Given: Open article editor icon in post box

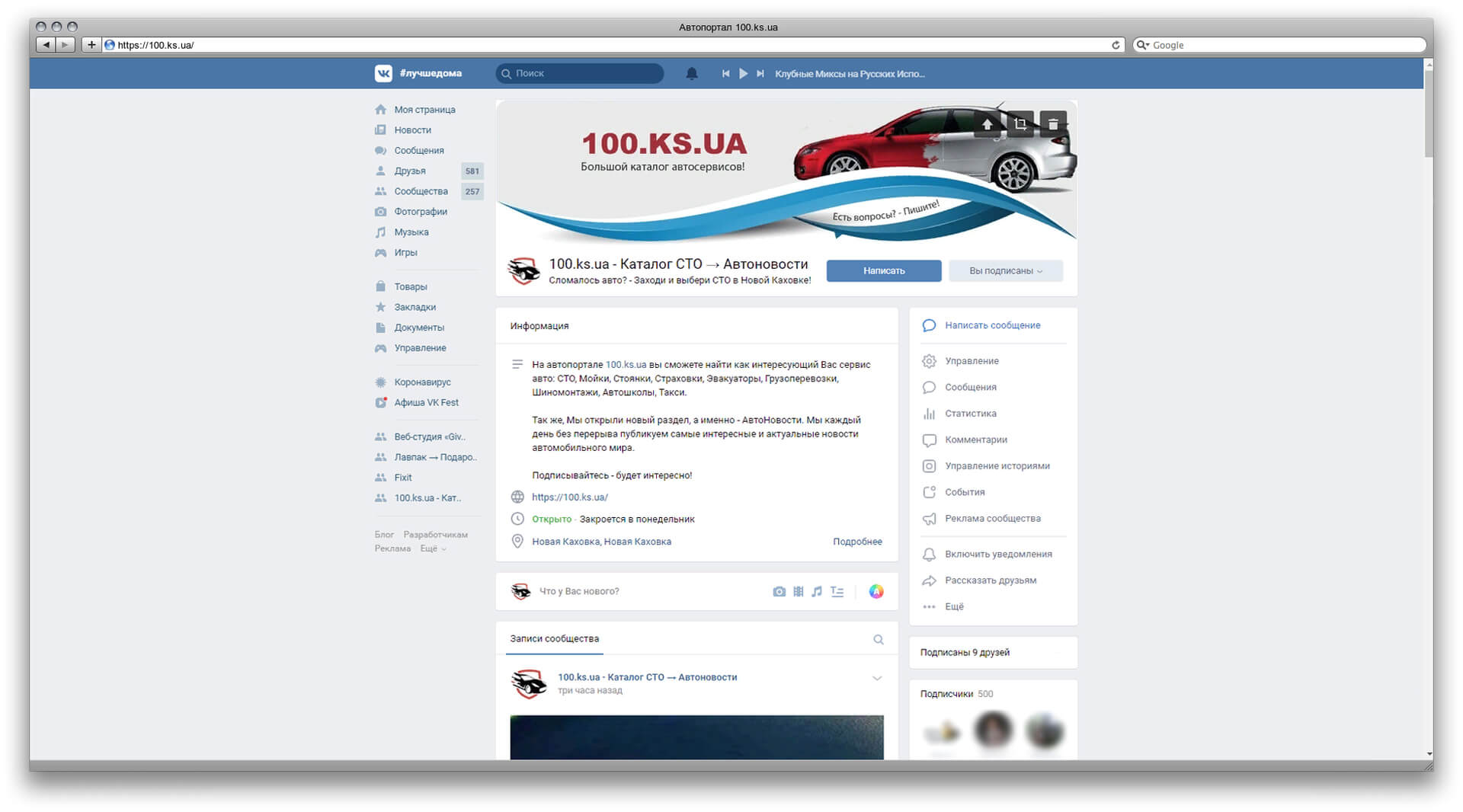Looking at the screenshot, I should (x=837, y=592).
